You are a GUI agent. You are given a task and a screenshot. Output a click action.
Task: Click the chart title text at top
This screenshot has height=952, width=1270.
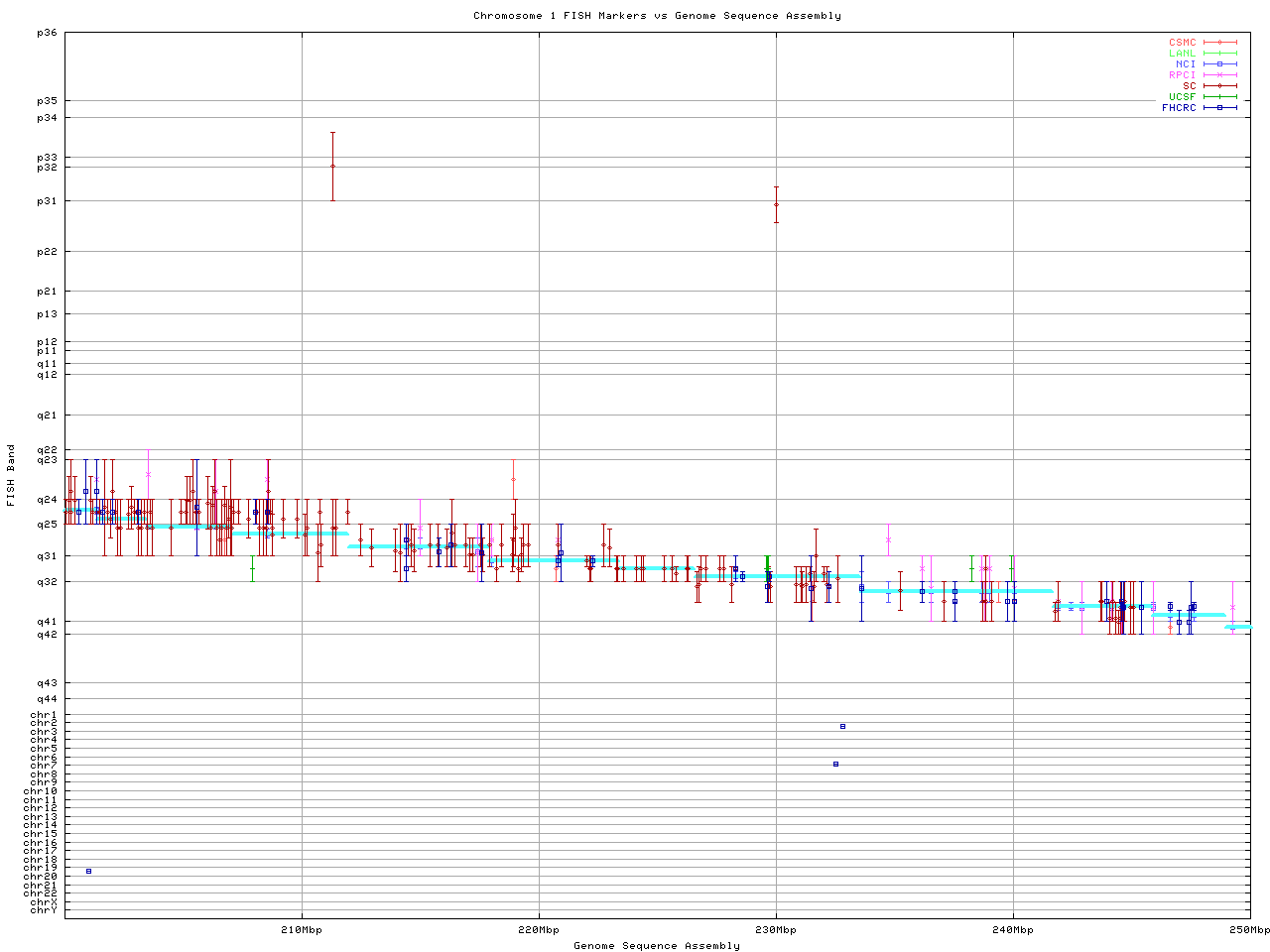click(657, 16)
